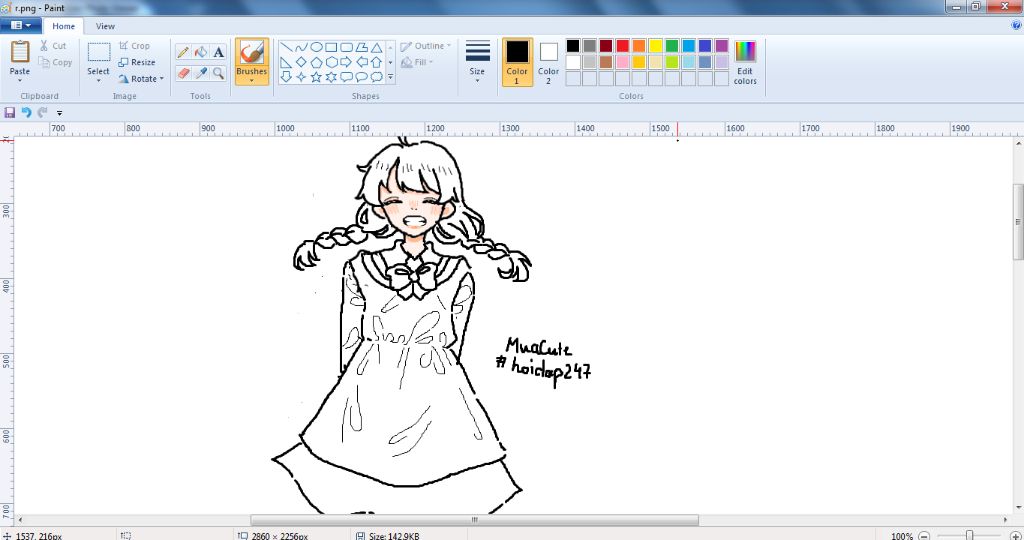Pick the yellow color swatch
Viewport: 1024px width, 540px height.
tap(656, 46)
